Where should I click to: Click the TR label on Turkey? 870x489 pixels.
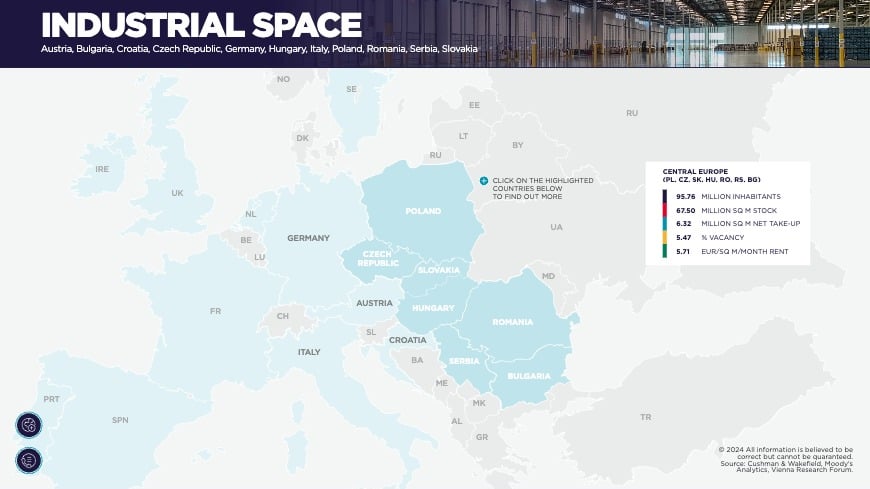646,417
